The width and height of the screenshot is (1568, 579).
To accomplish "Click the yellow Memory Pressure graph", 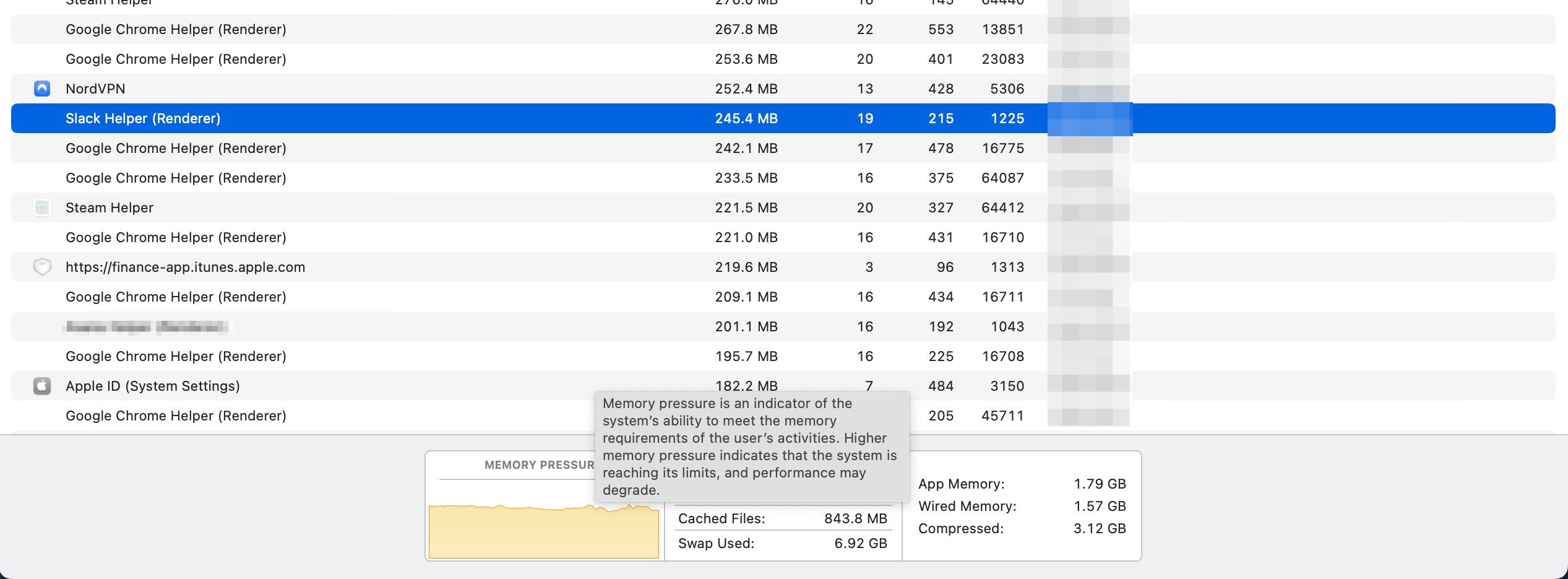I will click(x=543, y=531).
